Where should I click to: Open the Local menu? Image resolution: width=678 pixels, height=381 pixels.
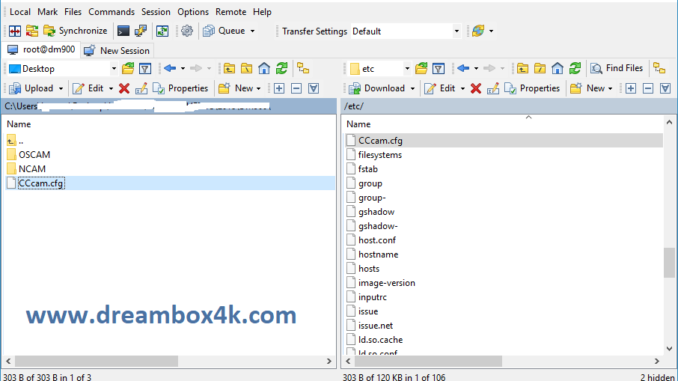click(20, 12)
